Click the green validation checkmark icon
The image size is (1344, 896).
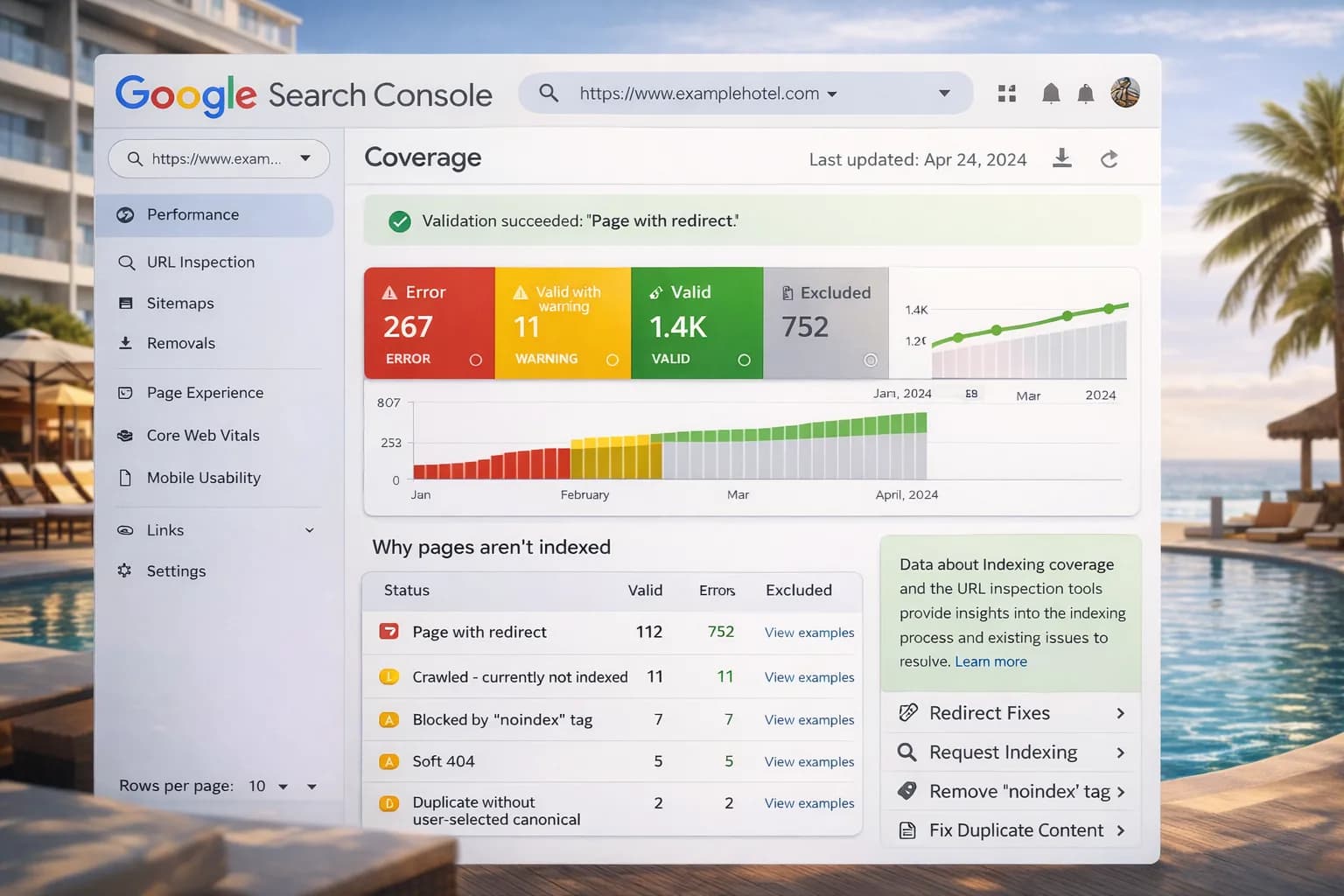tap(400, 221)
